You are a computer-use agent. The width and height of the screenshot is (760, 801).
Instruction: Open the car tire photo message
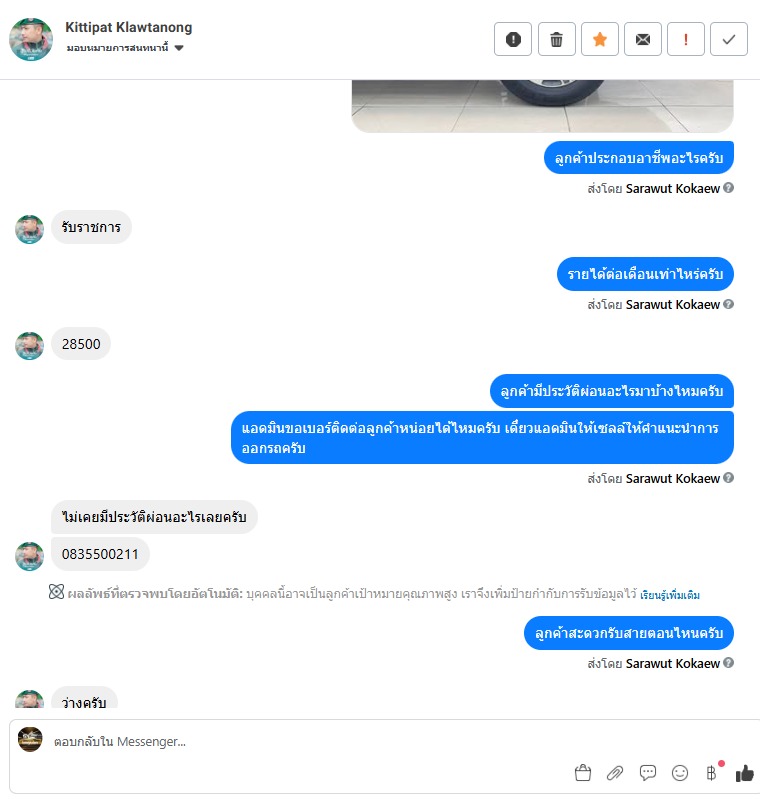pyautogui.click(x=542, y=106)
